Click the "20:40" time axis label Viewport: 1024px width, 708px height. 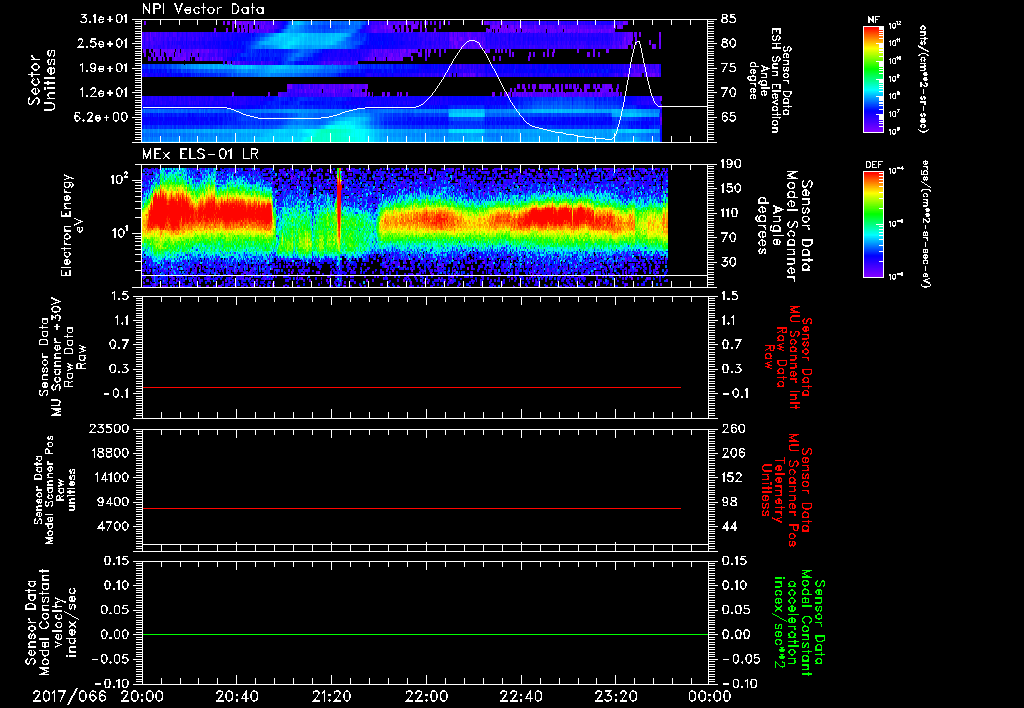[236, 696]
